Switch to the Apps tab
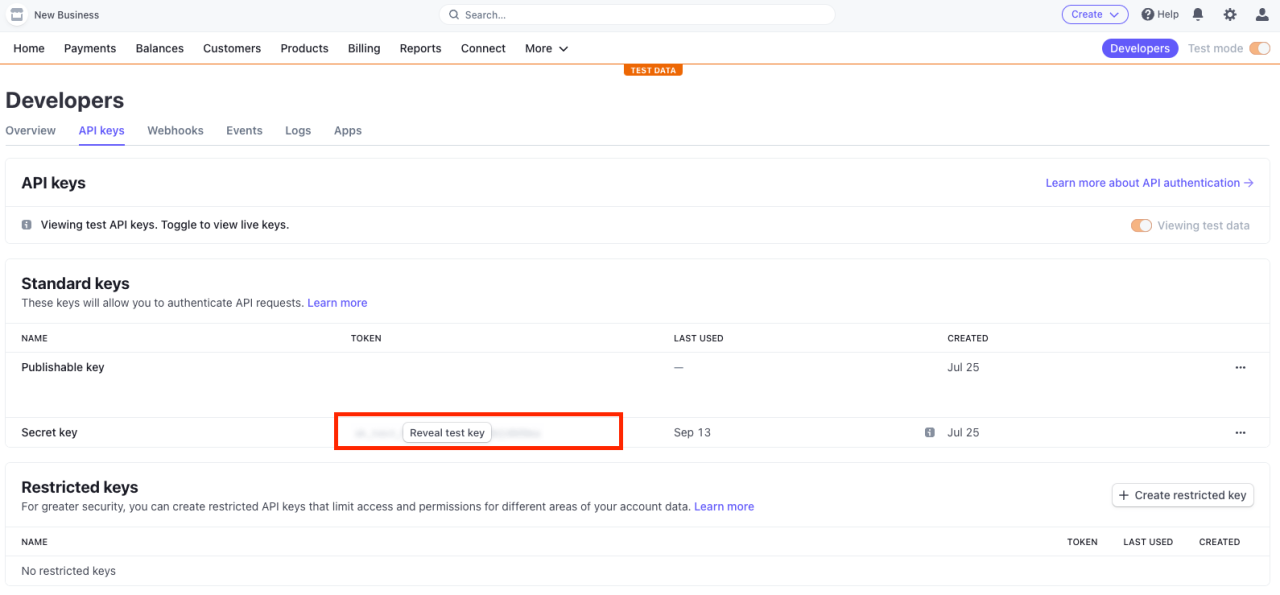 pyautogui.click(x=348, y=131)
